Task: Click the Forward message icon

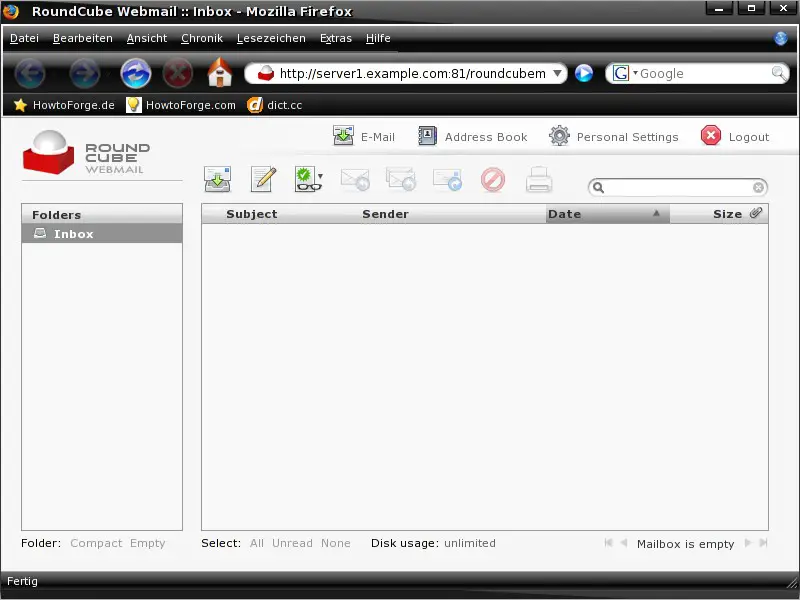Action: [x=447, y=180]
